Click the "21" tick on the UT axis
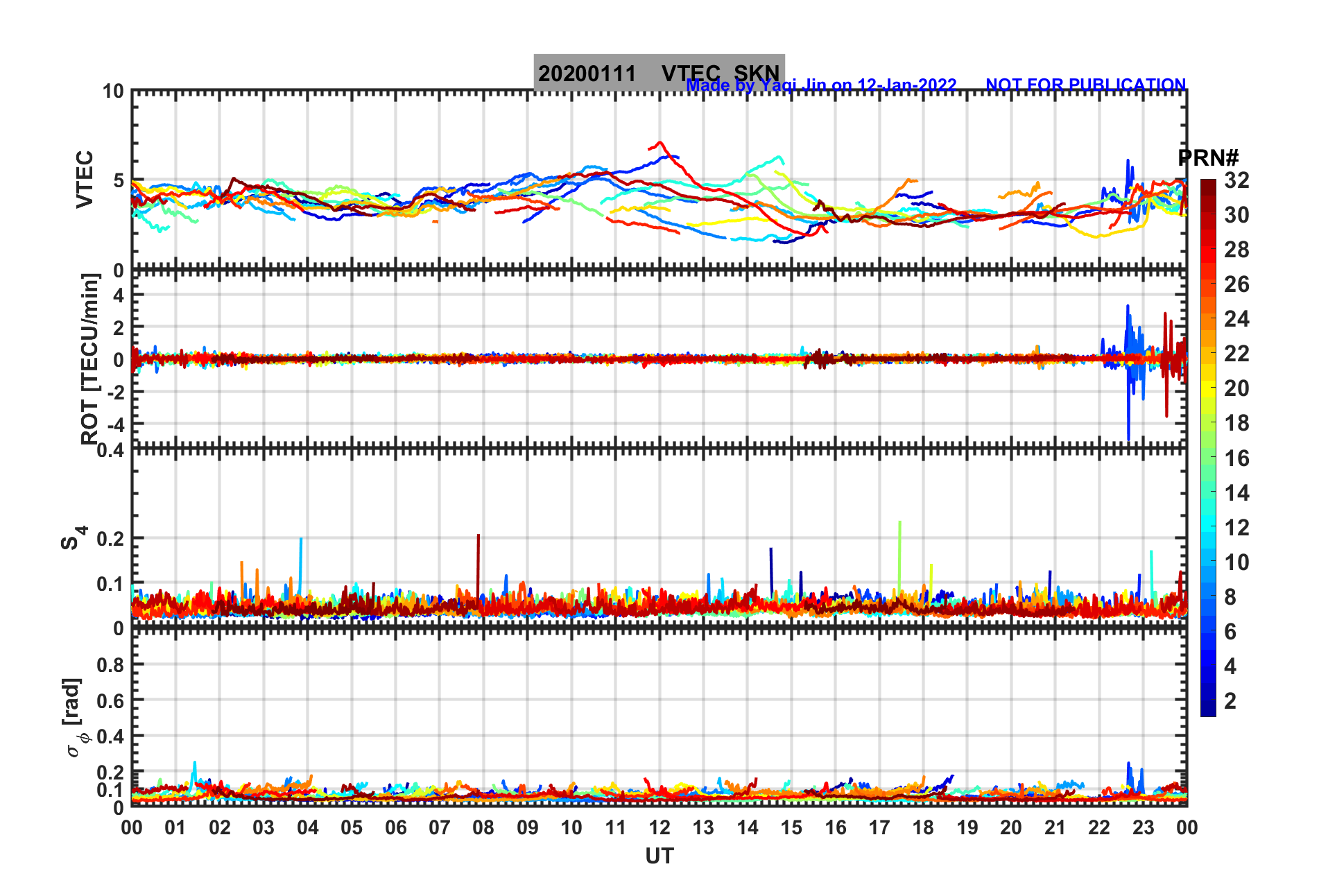 (1055, 827)
